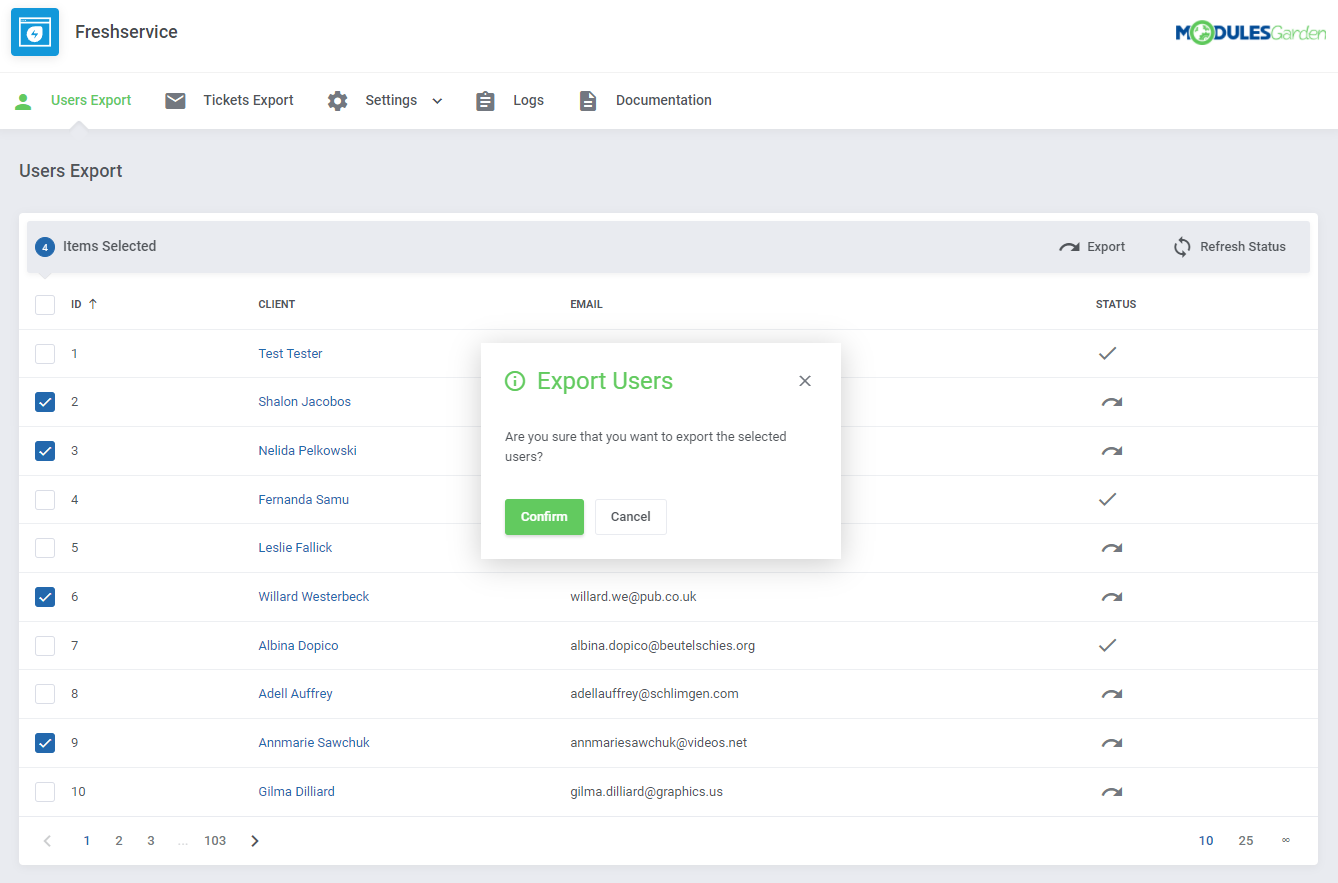Uncheck the checkbox for Willard Westerbeck

point(45,597)
